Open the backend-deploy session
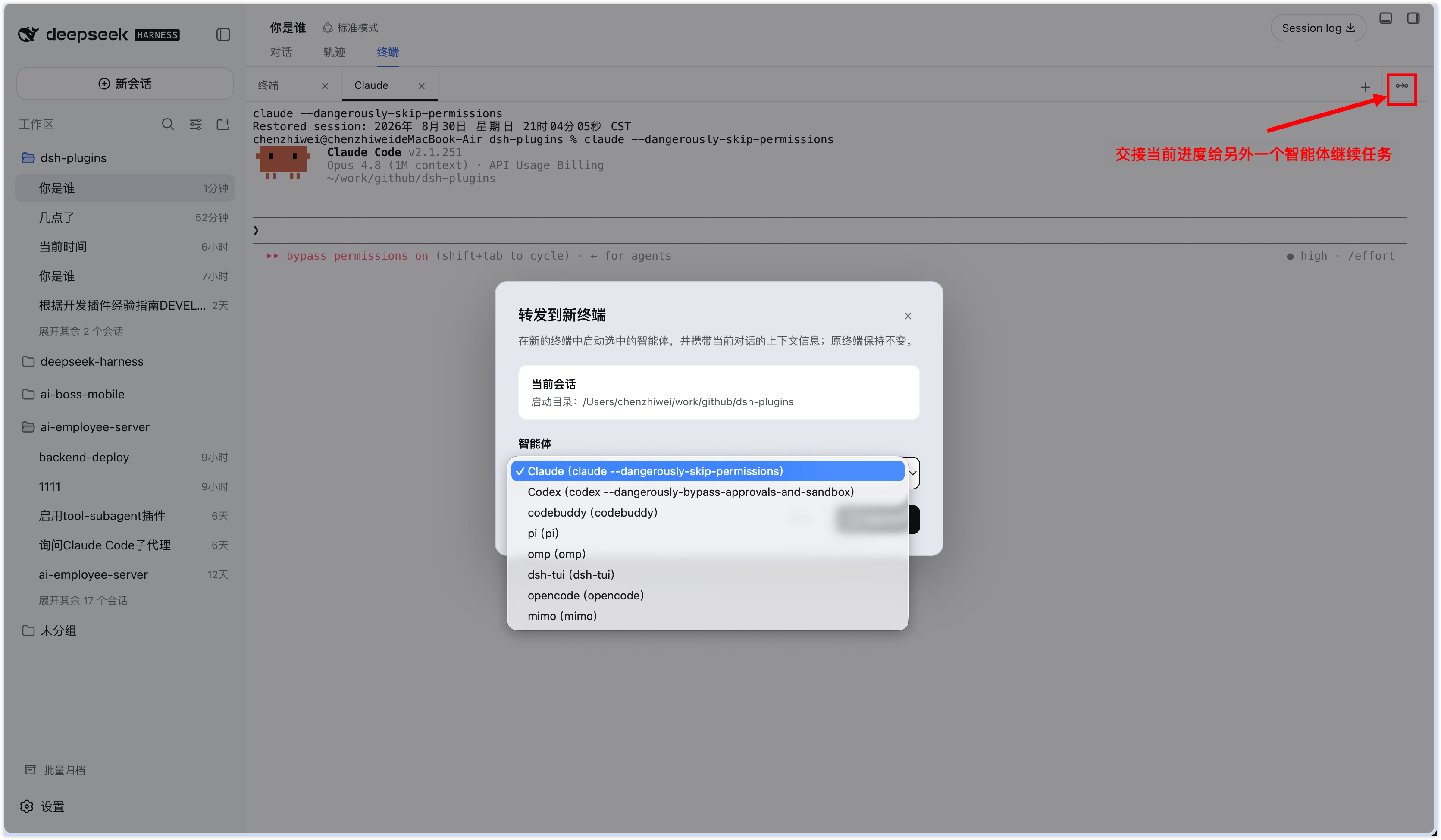This screenshot has height=840, width=1441. (x=125, y=457)
